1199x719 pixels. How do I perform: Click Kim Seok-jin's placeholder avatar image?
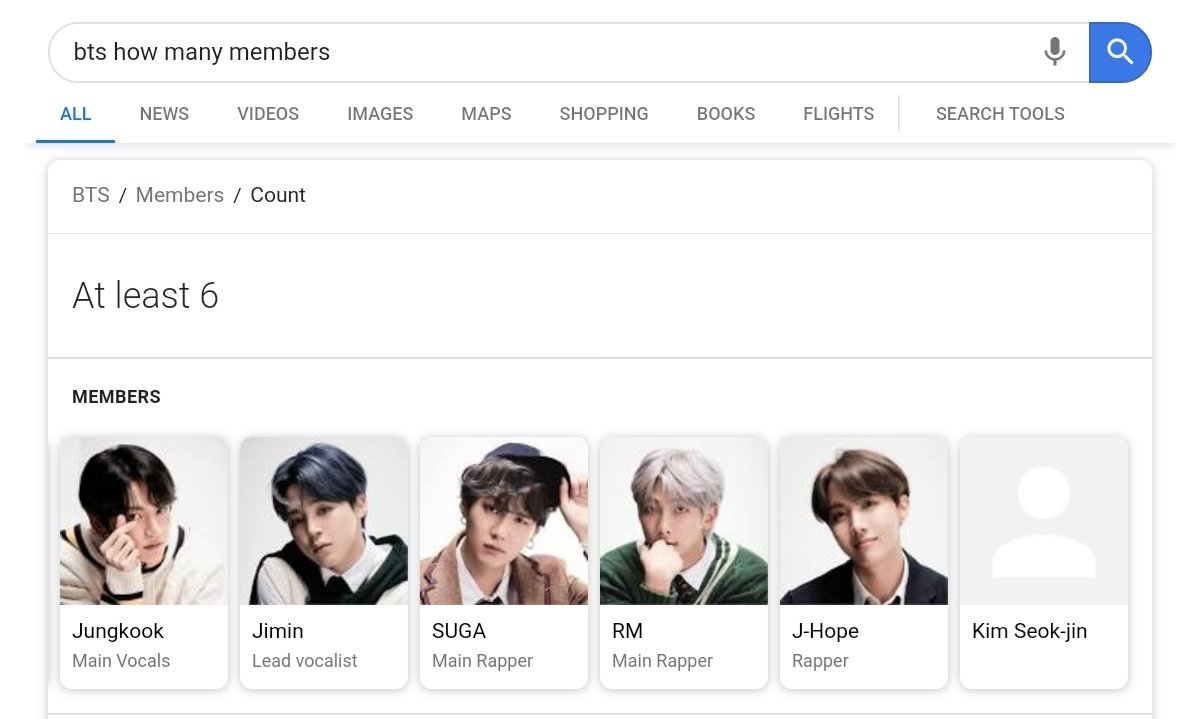(x=1044, y=521)
